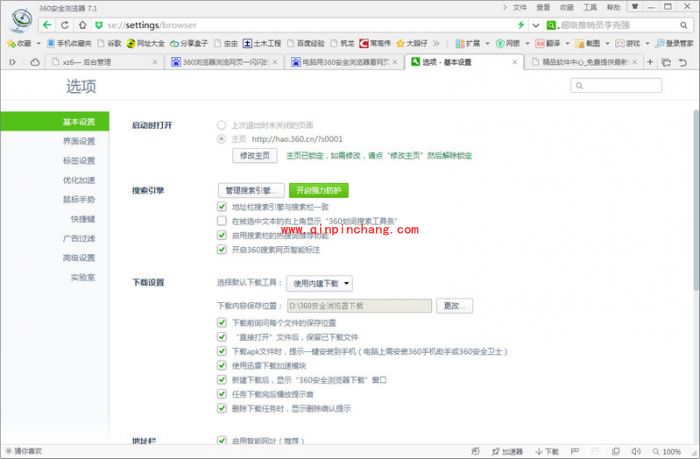700x459 pixels.
Task: Toggle 地址栏搜索引擎与搜索栏一致 checkbox
Action: click(222, 206)
